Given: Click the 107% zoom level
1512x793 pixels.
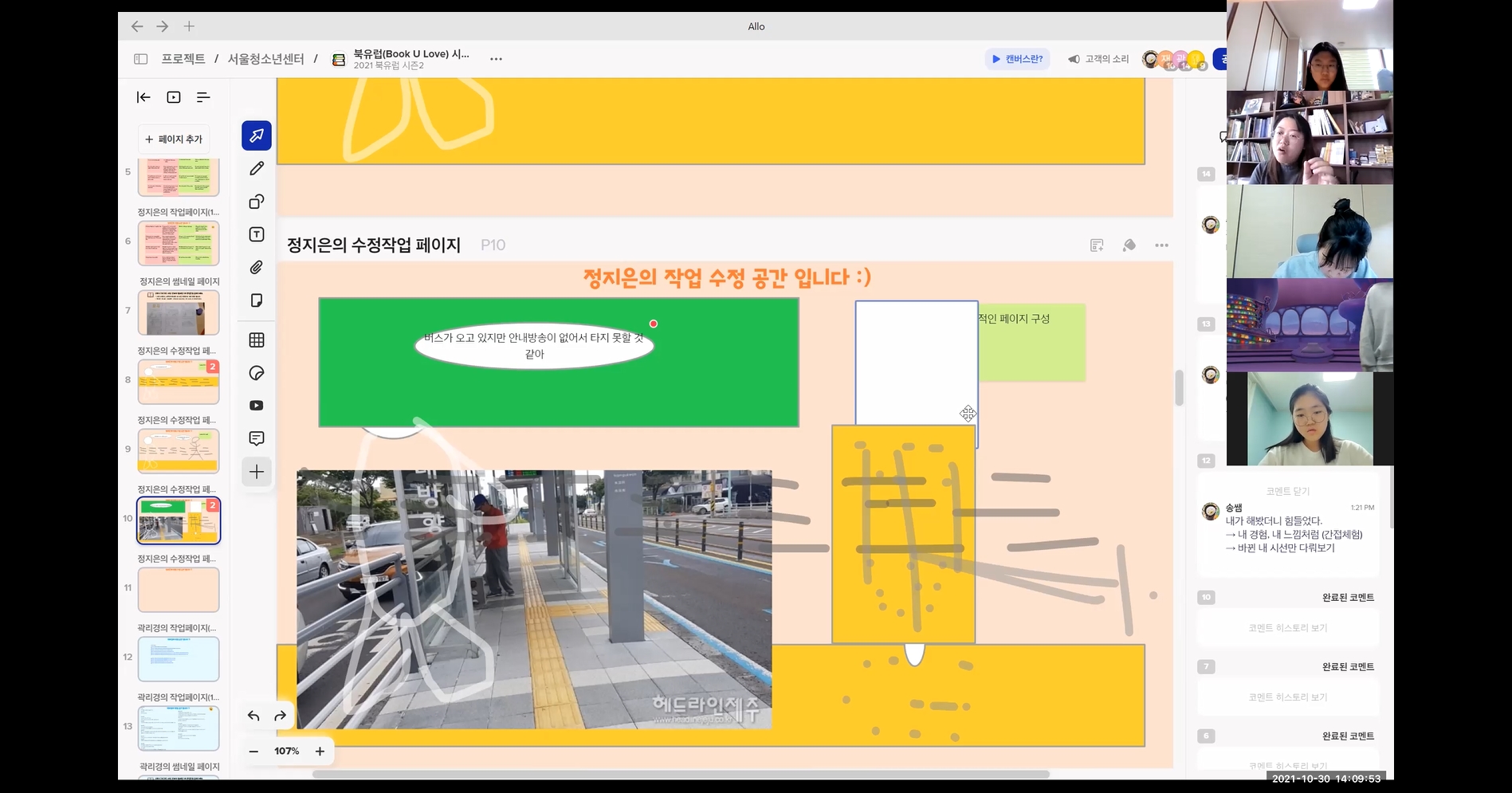Looking at the screenshot, I should point(287,752).
